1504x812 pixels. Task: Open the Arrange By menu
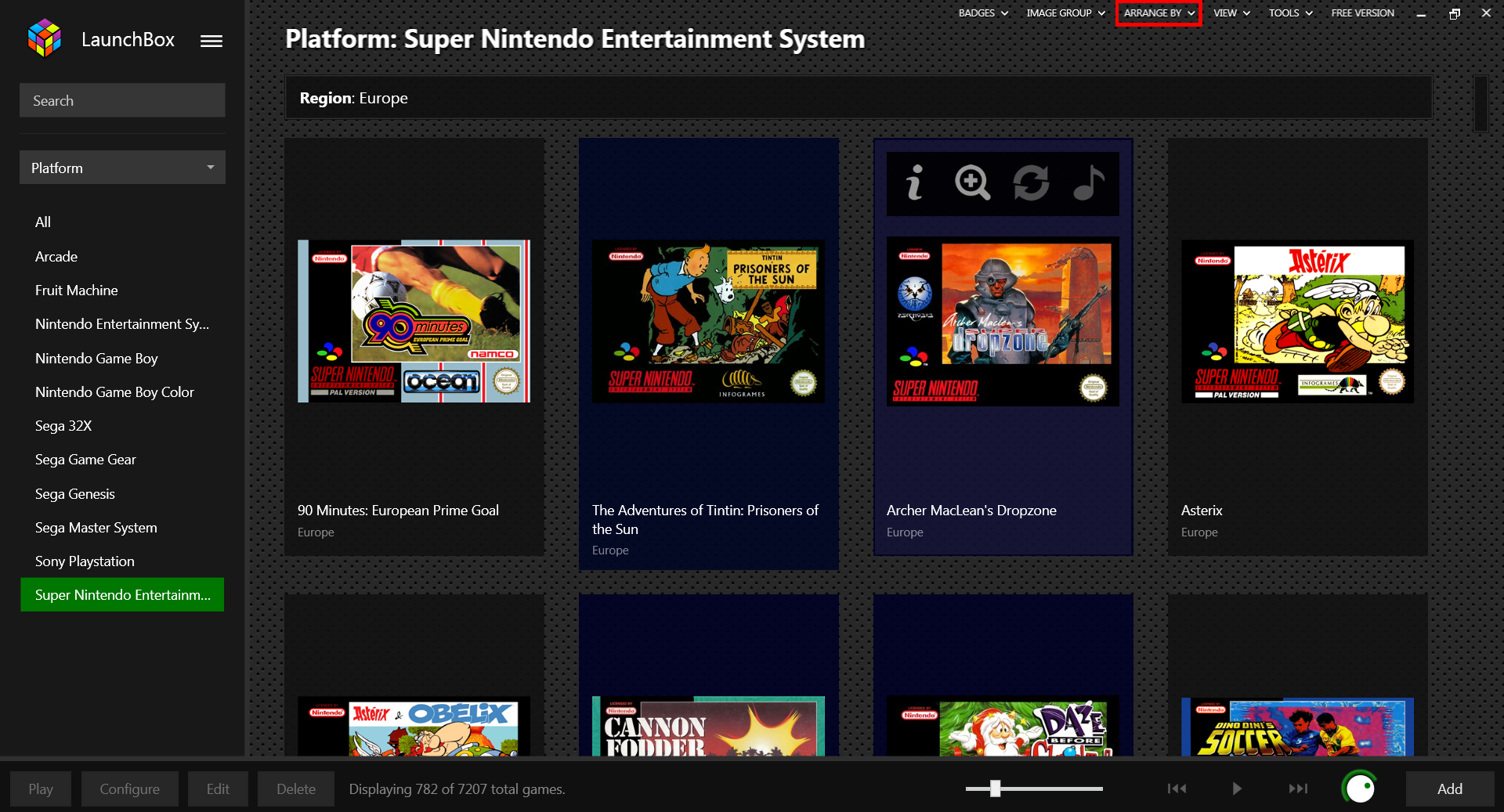coord(1159,13)
